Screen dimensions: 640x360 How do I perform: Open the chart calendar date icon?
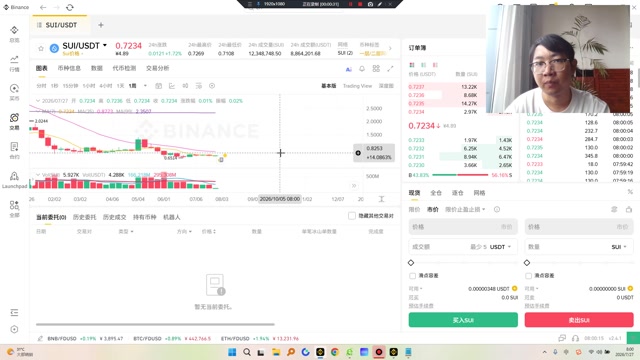159,86
